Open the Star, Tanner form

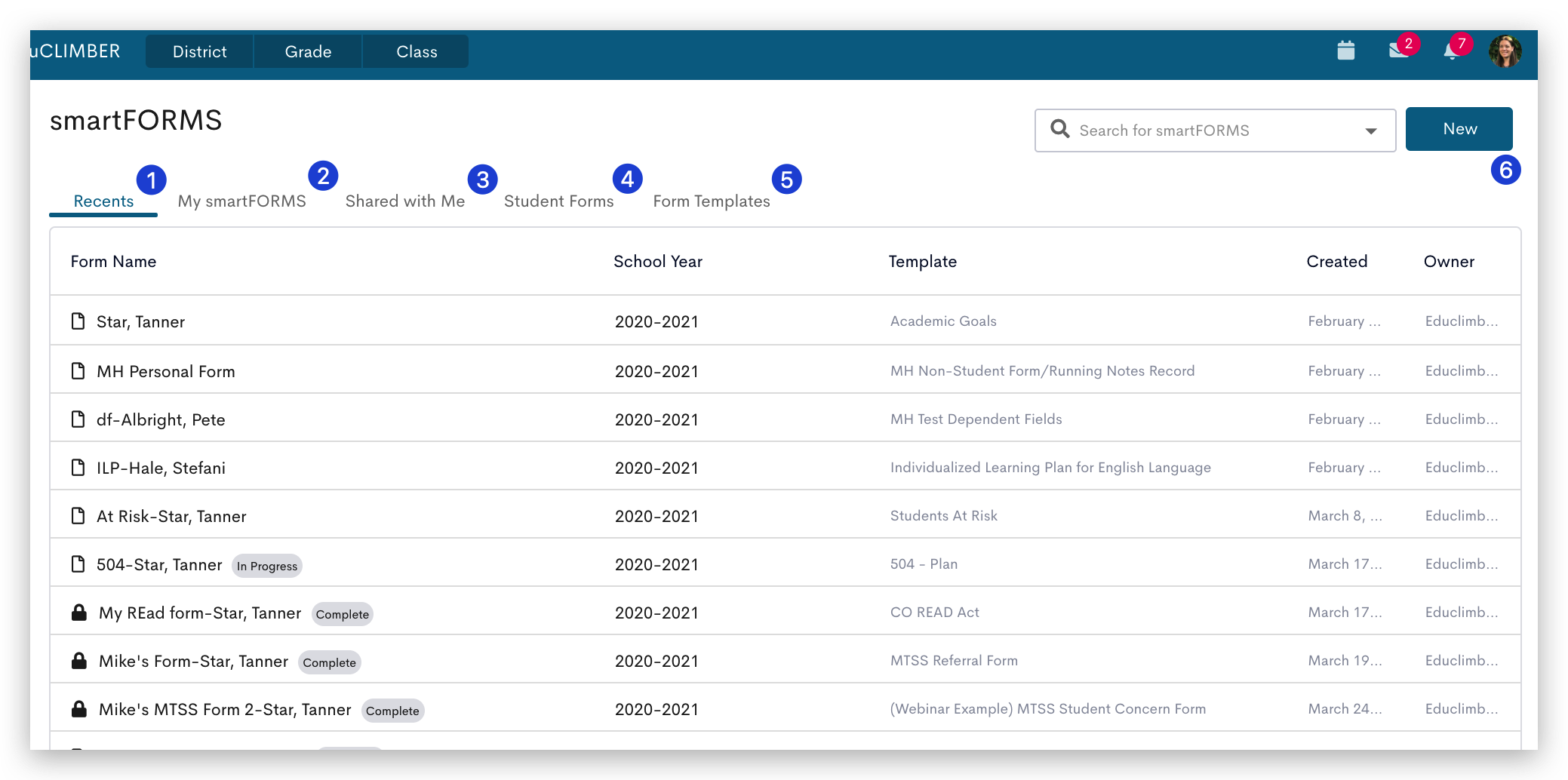click(x=140, y=322)
